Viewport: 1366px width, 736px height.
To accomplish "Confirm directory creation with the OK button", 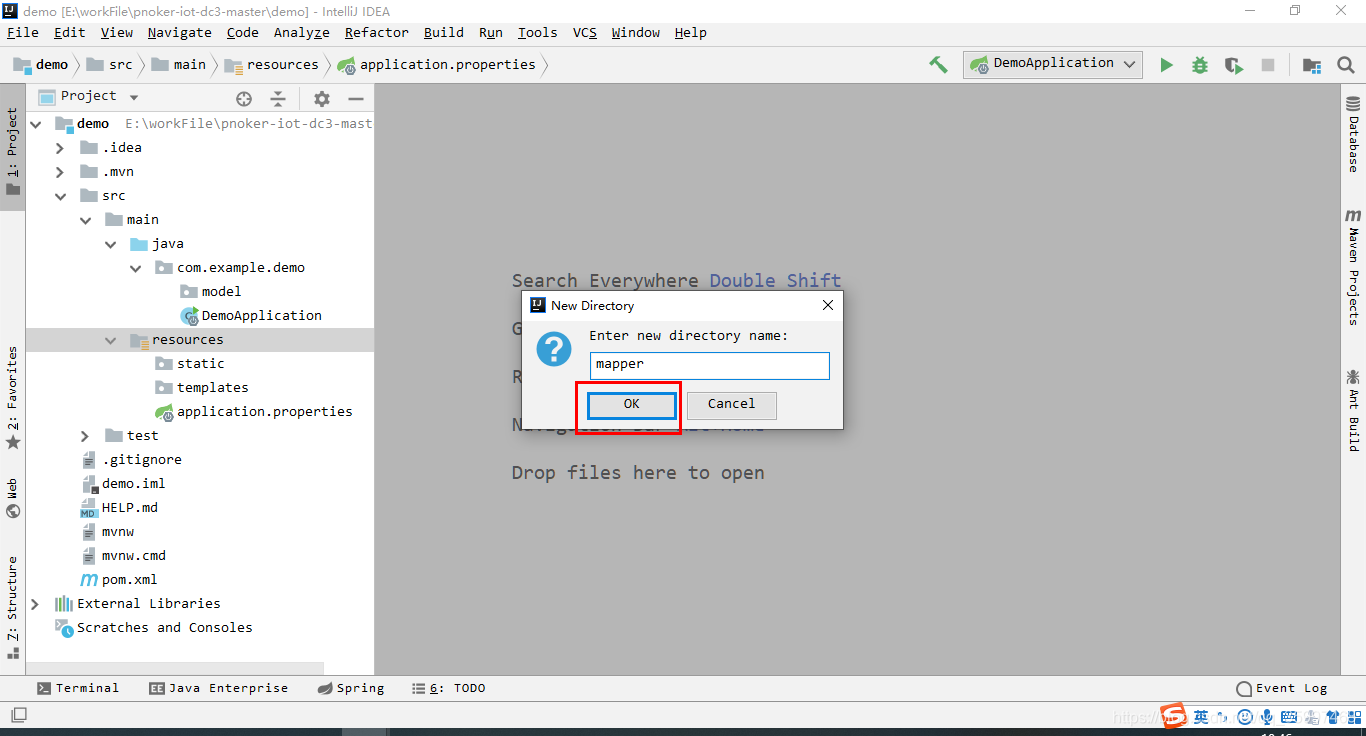I will [x=631, y=404].
